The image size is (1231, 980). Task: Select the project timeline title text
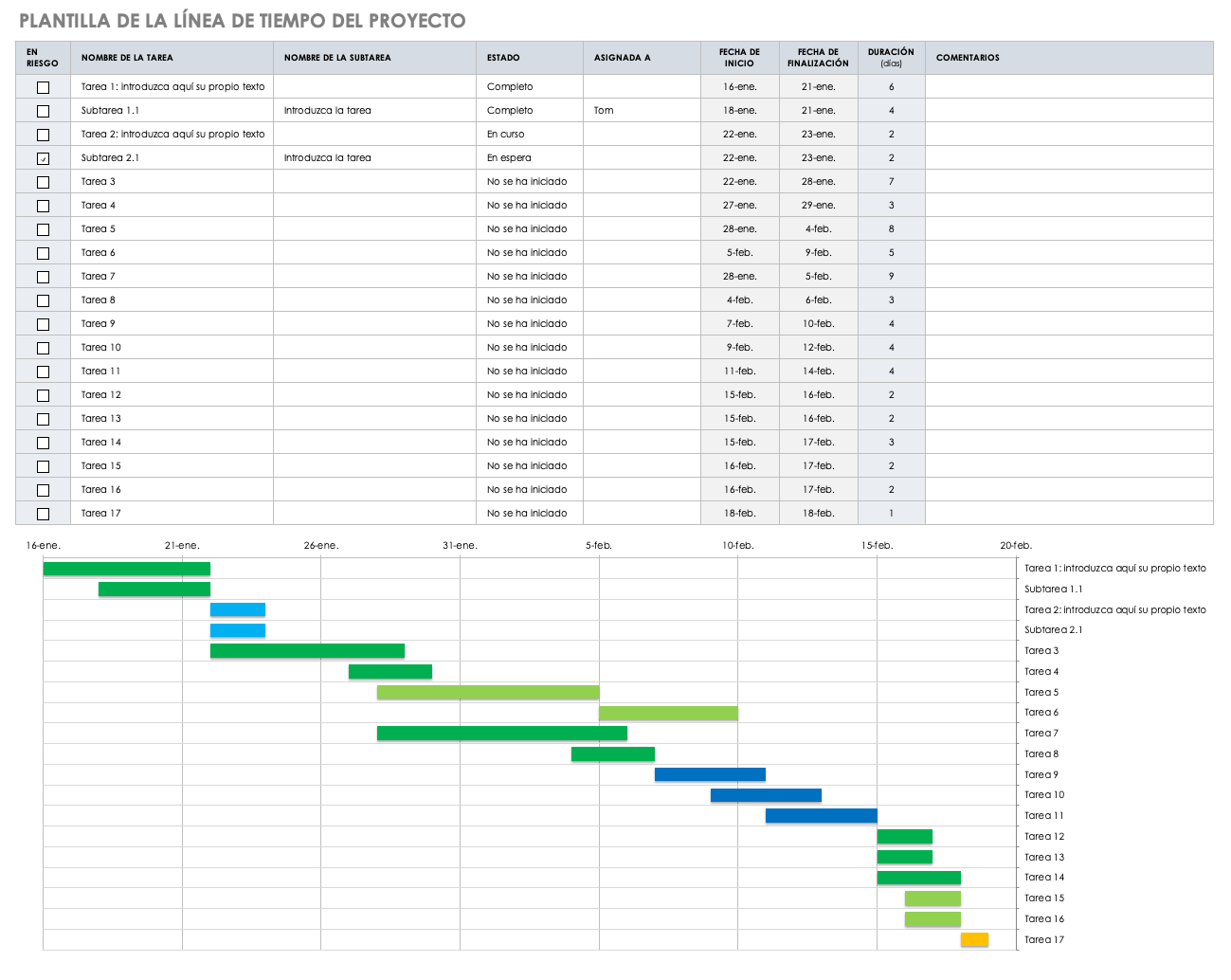tap(243, 21)
